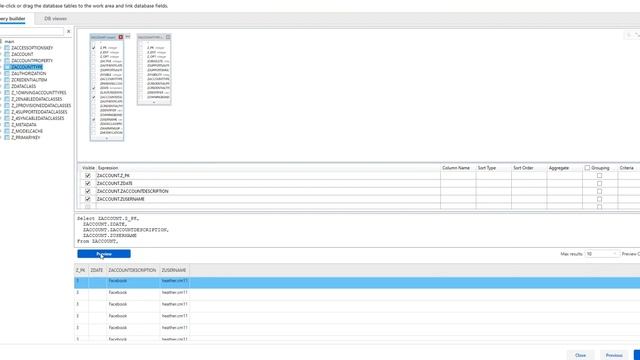The height and width of the screenshot is (360, 640).
Task: Close the second table box in work area
Action: (x=168, y=37)
